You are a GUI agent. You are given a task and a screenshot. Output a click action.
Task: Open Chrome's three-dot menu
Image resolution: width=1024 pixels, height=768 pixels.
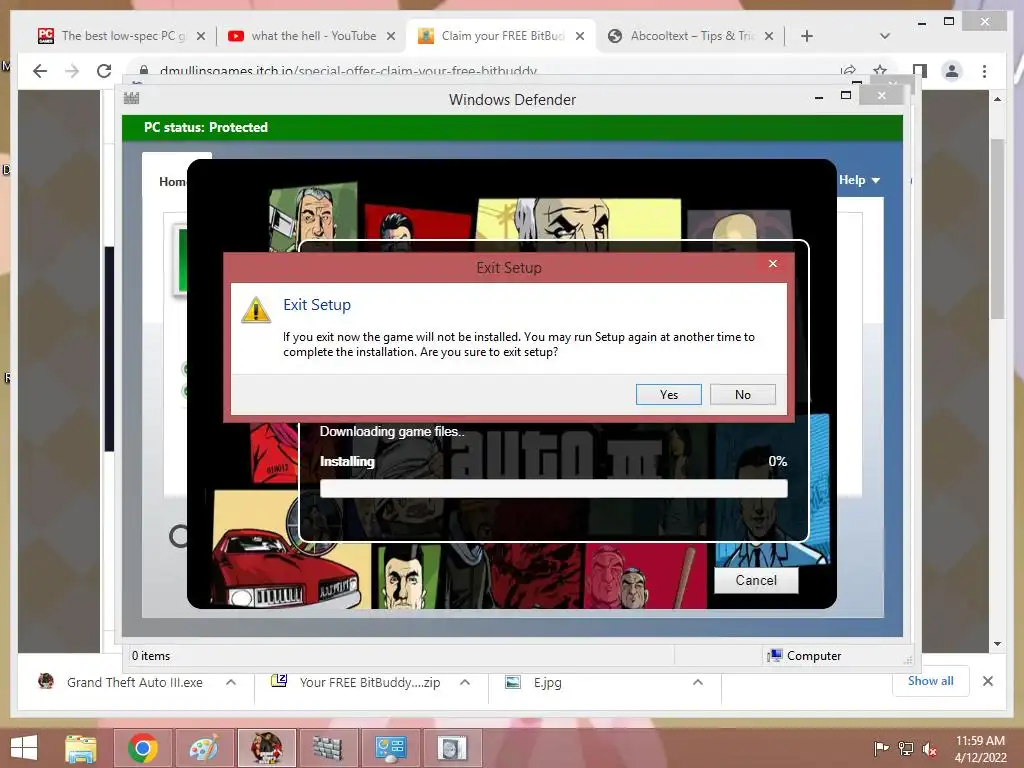point(984,71)
